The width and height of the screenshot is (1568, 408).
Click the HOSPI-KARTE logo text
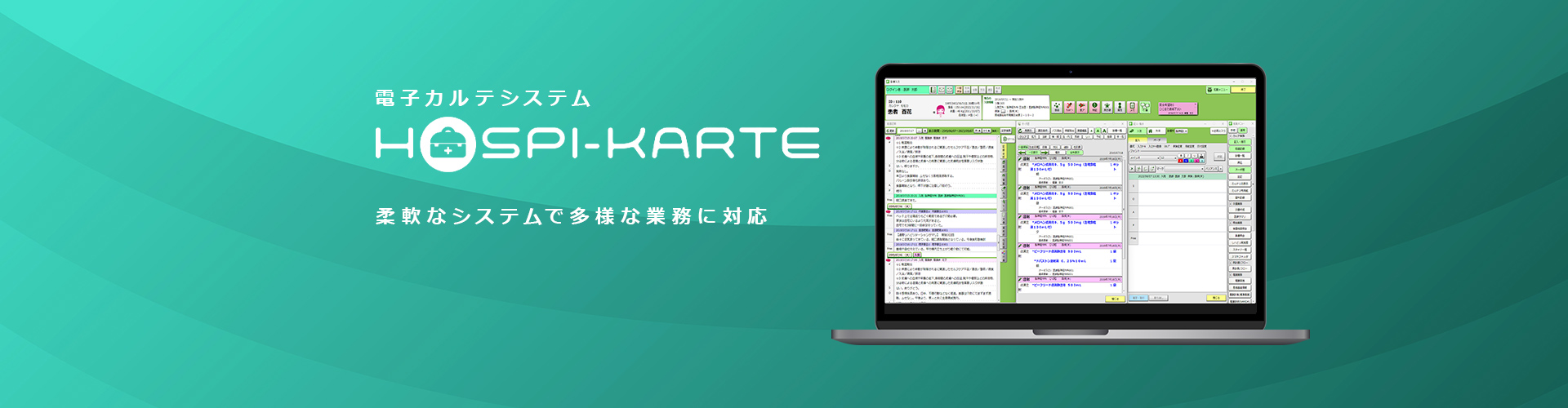pos(597,144)
